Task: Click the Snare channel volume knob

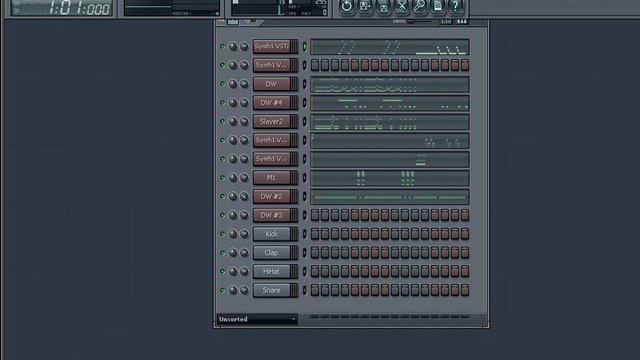Action: pyautogui.click(x=244, y=290)
